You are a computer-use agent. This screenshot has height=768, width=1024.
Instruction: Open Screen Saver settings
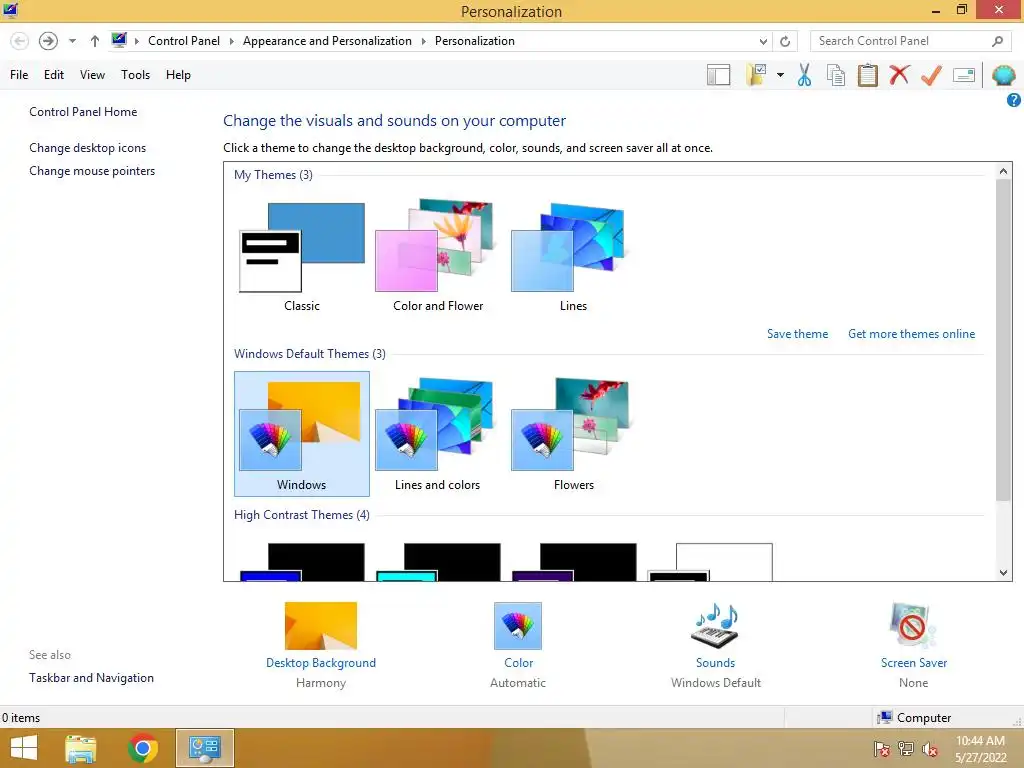pos(914,636)
